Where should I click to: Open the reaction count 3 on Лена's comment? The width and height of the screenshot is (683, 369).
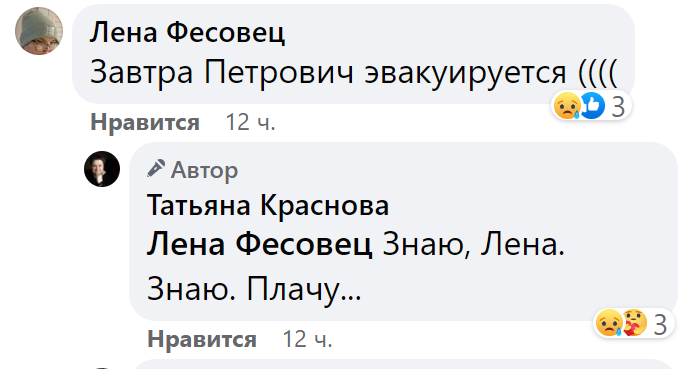point(618,107)
